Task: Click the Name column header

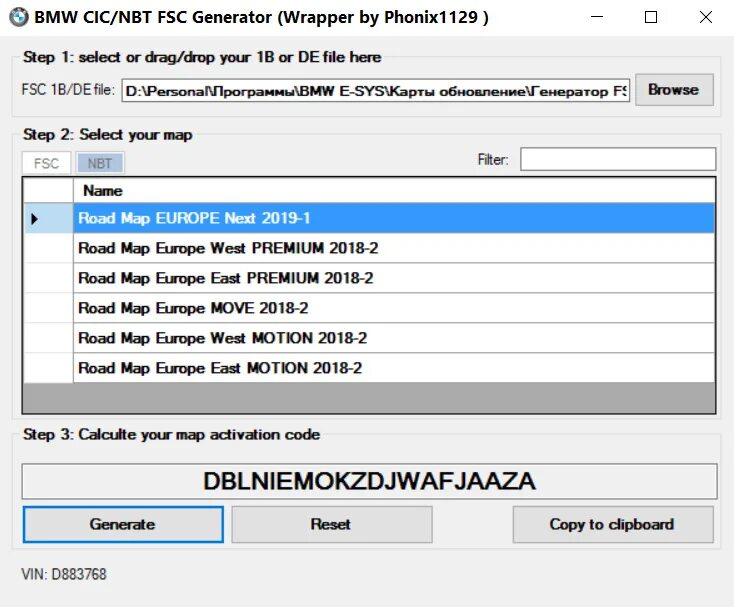Action: coord(394,190)
